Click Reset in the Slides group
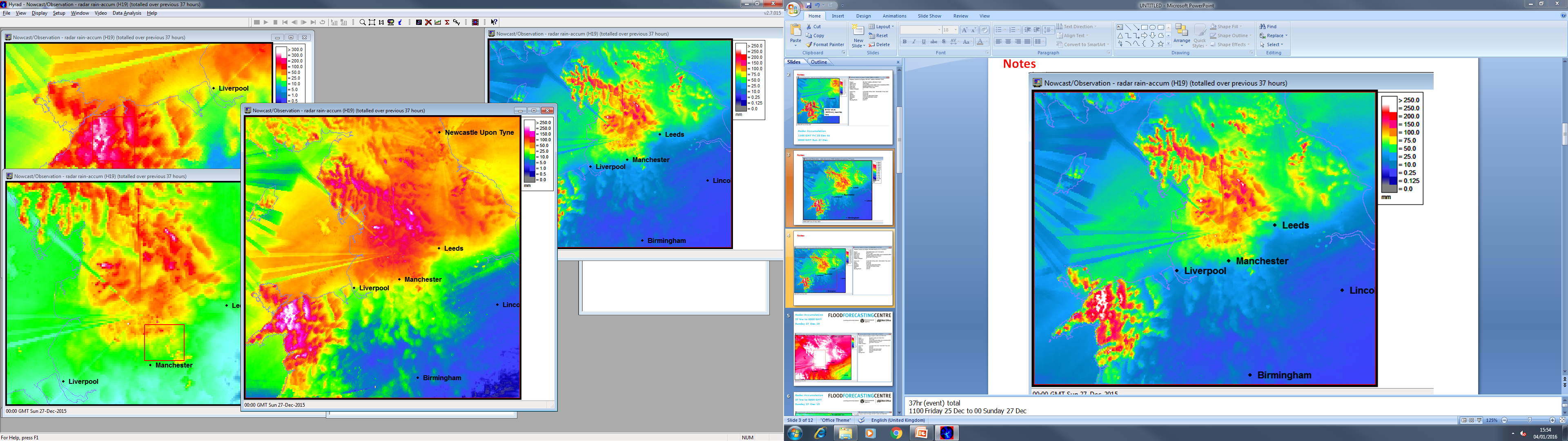The height and width of the screenshot is (441, 1568). coord(878,36)
